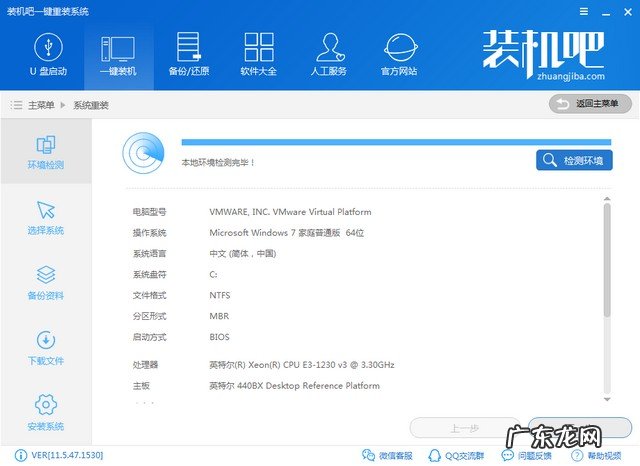Open the U盘启动 USB boot tool
Image resolution: width=640 pixels, height=466 pixels.
[48, 55]
